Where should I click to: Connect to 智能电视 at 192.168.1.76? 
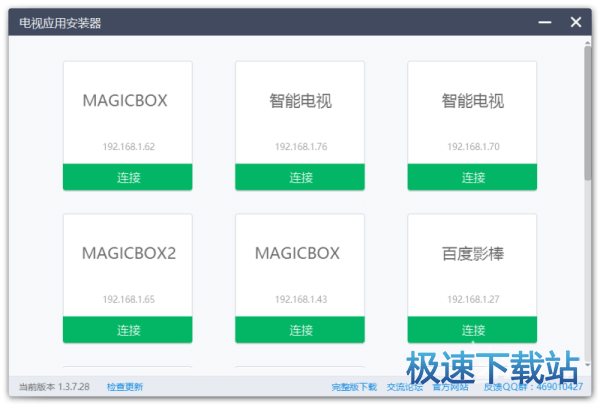(300, 177)
